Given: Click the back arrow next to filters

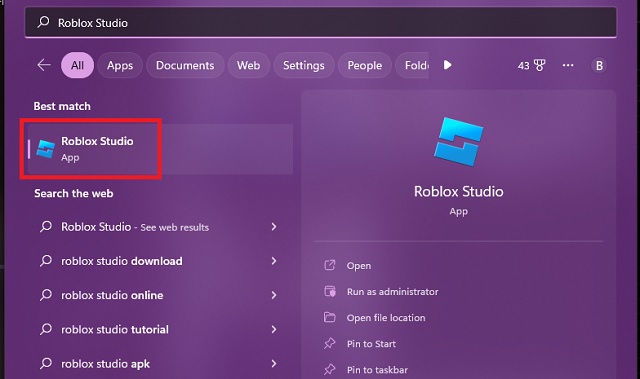Looking at the screenshot, I should (x=44, y=65).
